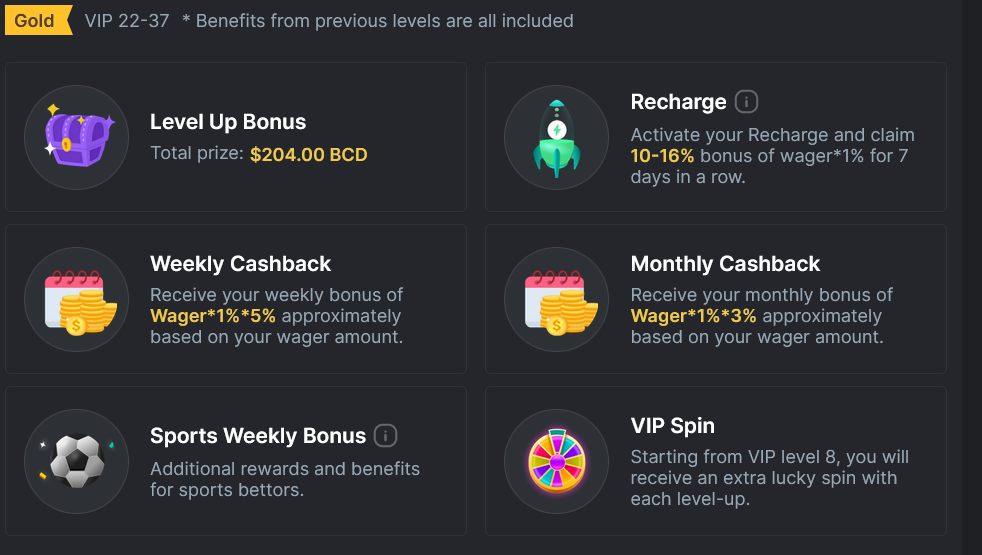Click the soccer ball Sports icon
This screenshot has width=982, height=555.
[x=76, y=462]
